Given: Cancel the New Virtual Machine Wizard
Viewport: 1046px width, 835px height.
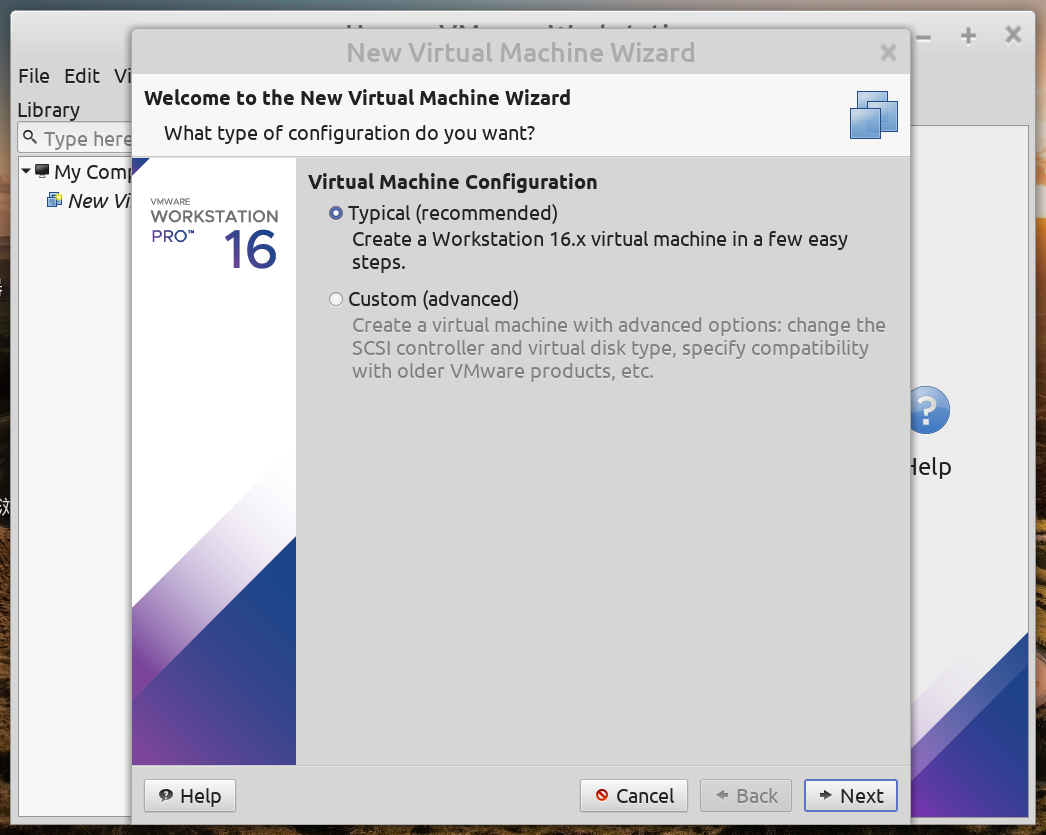Looking at the screenshot, I should tap(634, 796).
